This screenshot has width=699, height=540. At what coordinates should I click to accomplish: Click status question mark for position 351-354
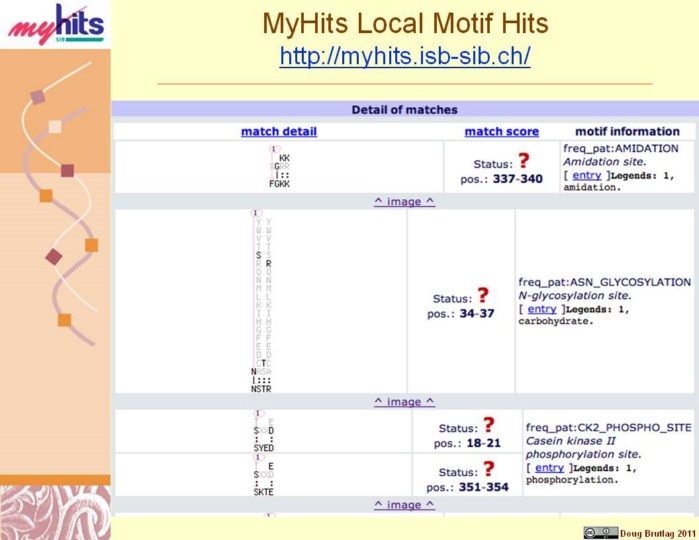click(x=489, y=469)
